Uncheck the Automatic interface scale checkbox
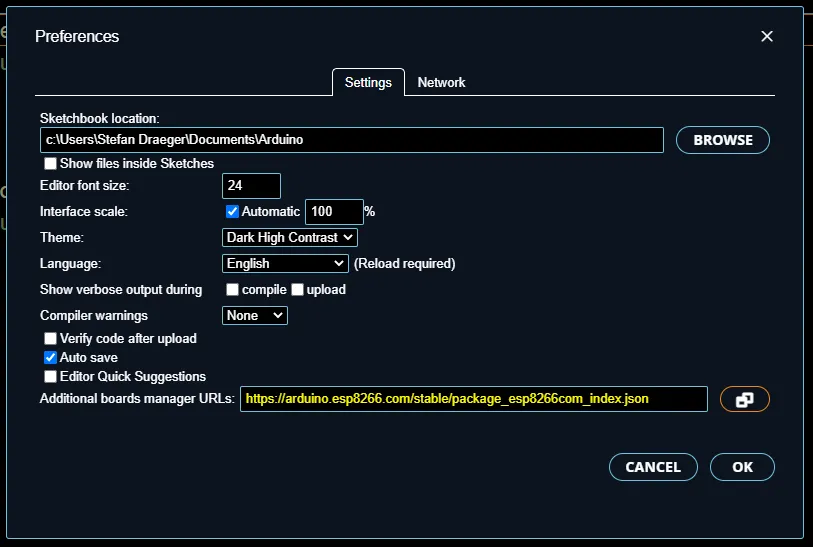 [232, 211]
